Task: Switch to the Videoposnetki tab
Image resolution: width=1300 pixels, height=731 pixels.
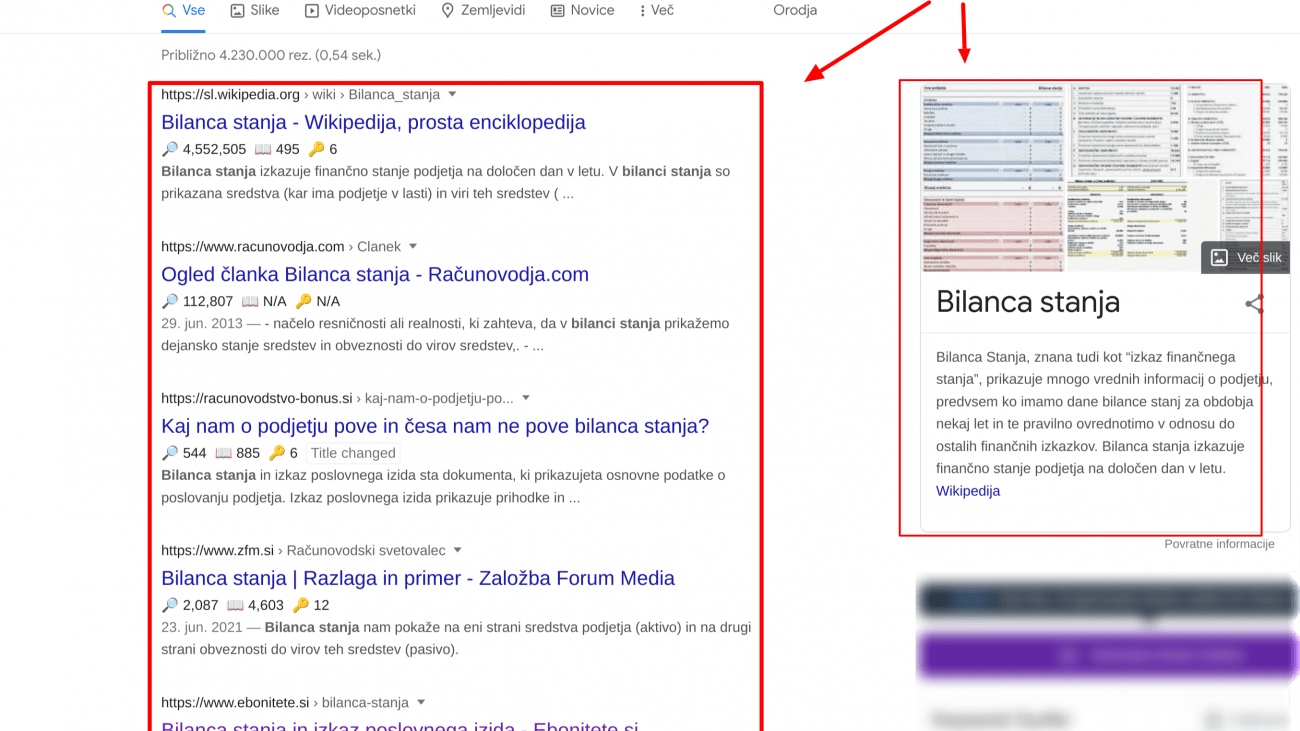Action: [x=360, y=10]
